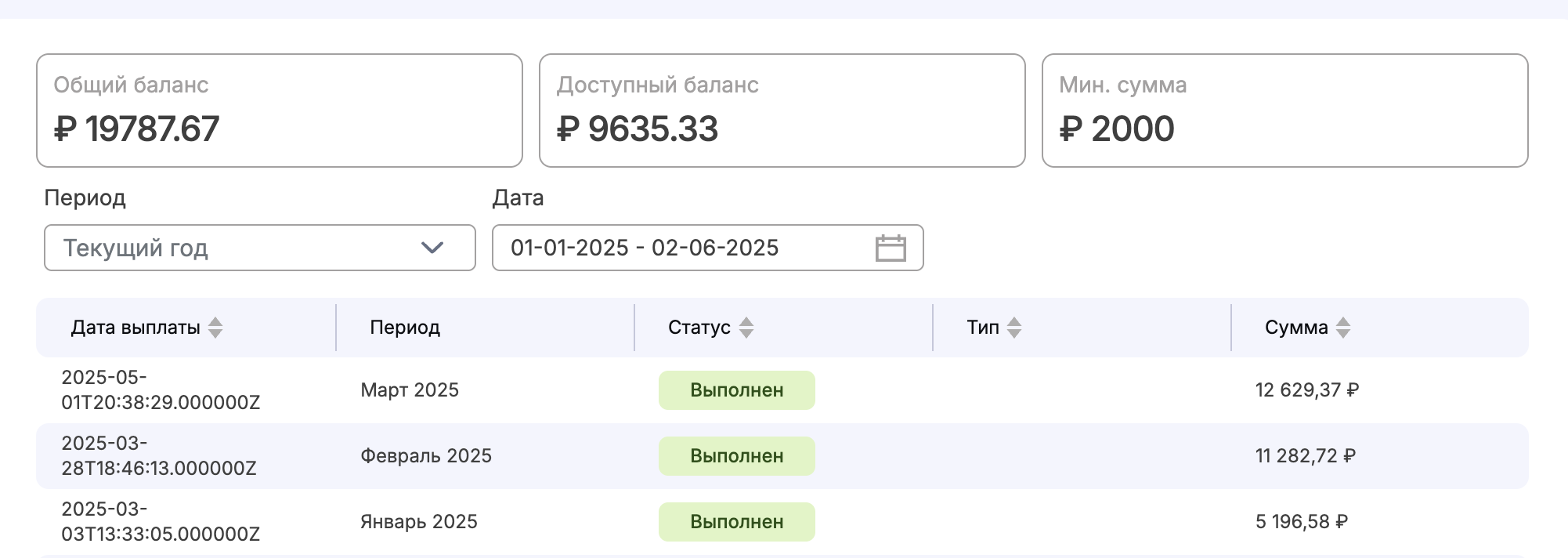Click Выполнен status for Февраль 2025
Viewport: 1568px width, 558px height.
click(736, 456)
